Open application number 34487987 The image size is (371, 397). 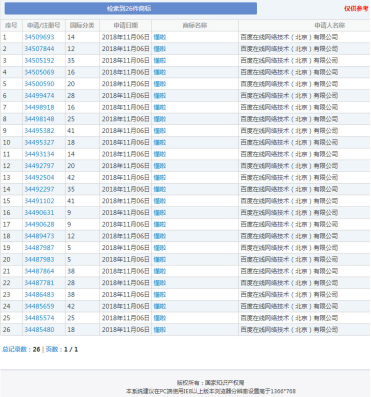39,248
